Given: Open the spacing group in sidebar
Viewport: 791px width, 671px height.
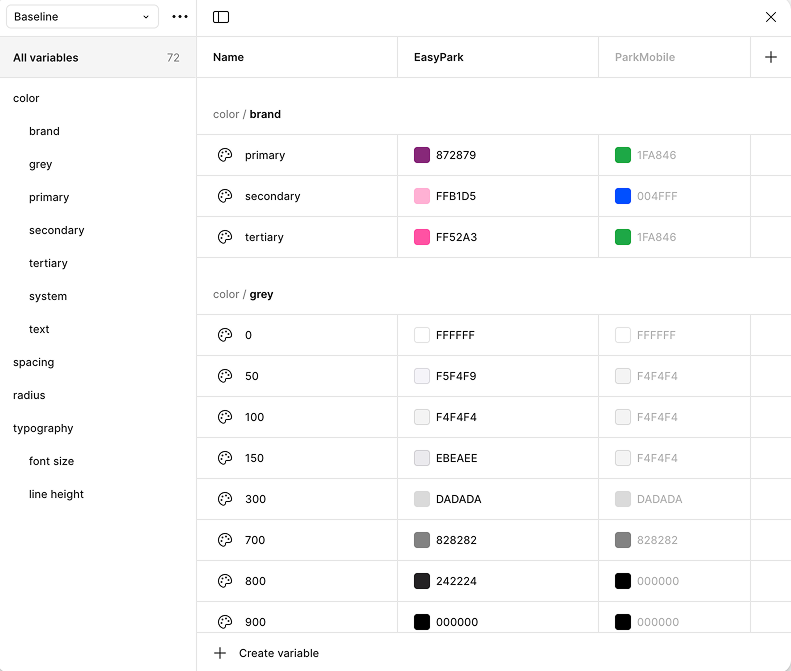Looking at the screenshot, I should (x=33, y=362).
